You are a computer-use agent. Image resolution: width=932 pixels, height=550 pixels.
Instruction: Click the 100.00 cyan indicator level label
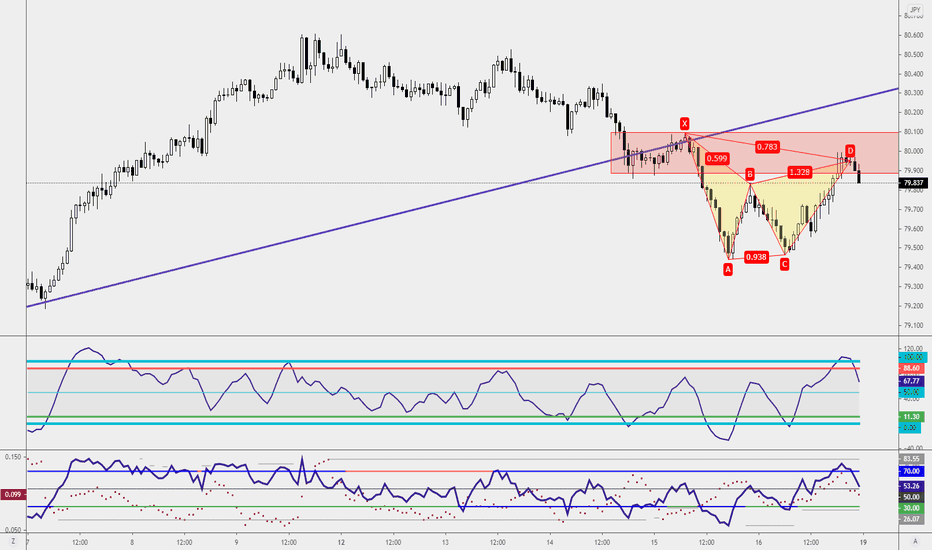pyautogui.click(x=912, y=357)
